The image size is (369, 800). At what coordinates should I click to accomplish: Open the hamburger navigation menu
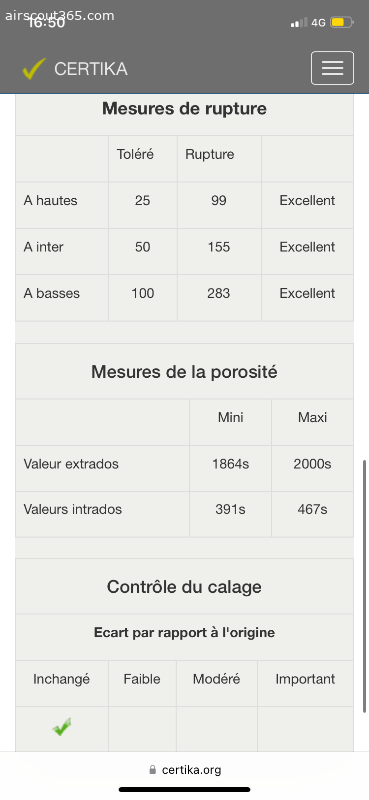click(x=332, y=68)
